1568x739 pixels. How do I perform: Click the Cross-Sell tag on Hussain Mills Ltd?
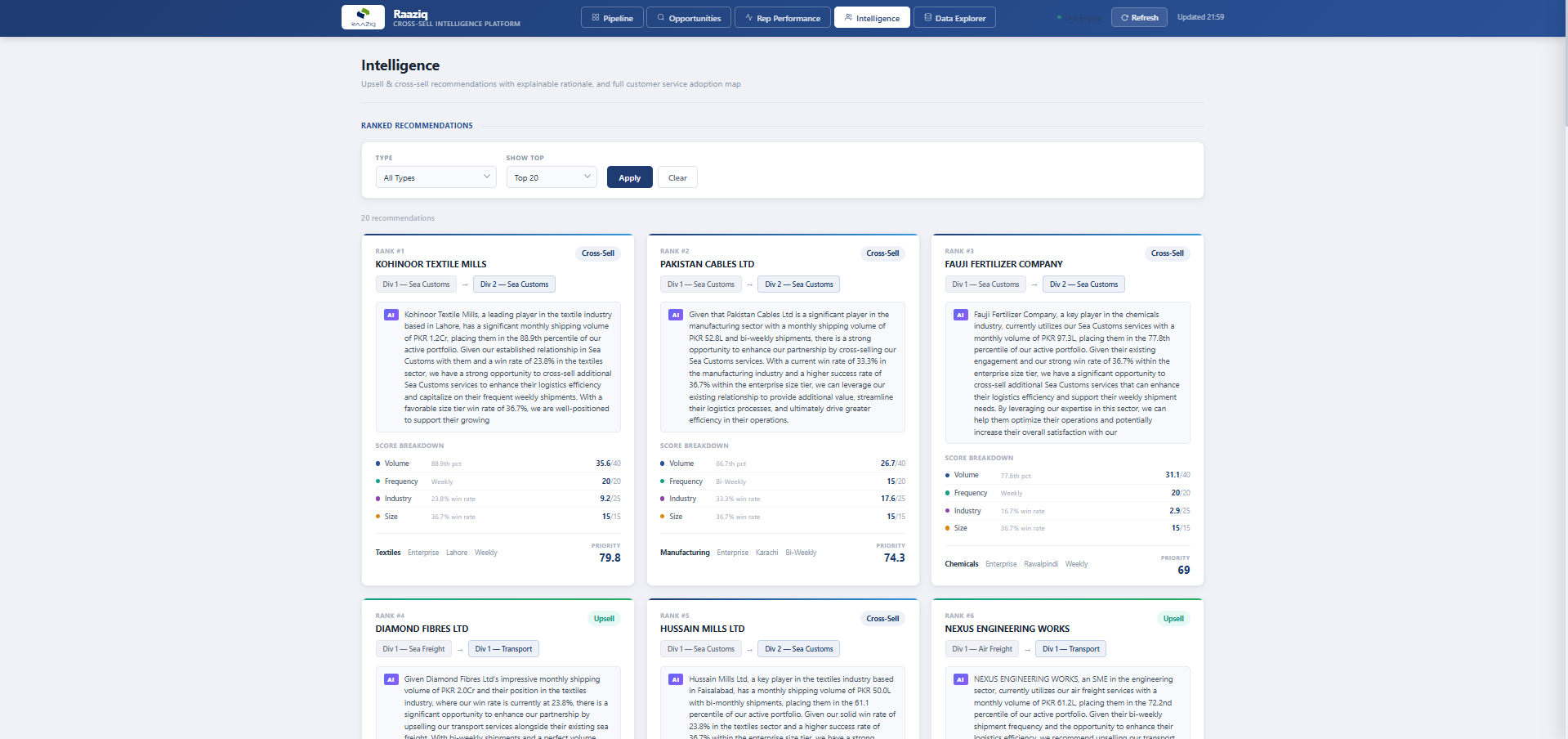coord(882,619)
